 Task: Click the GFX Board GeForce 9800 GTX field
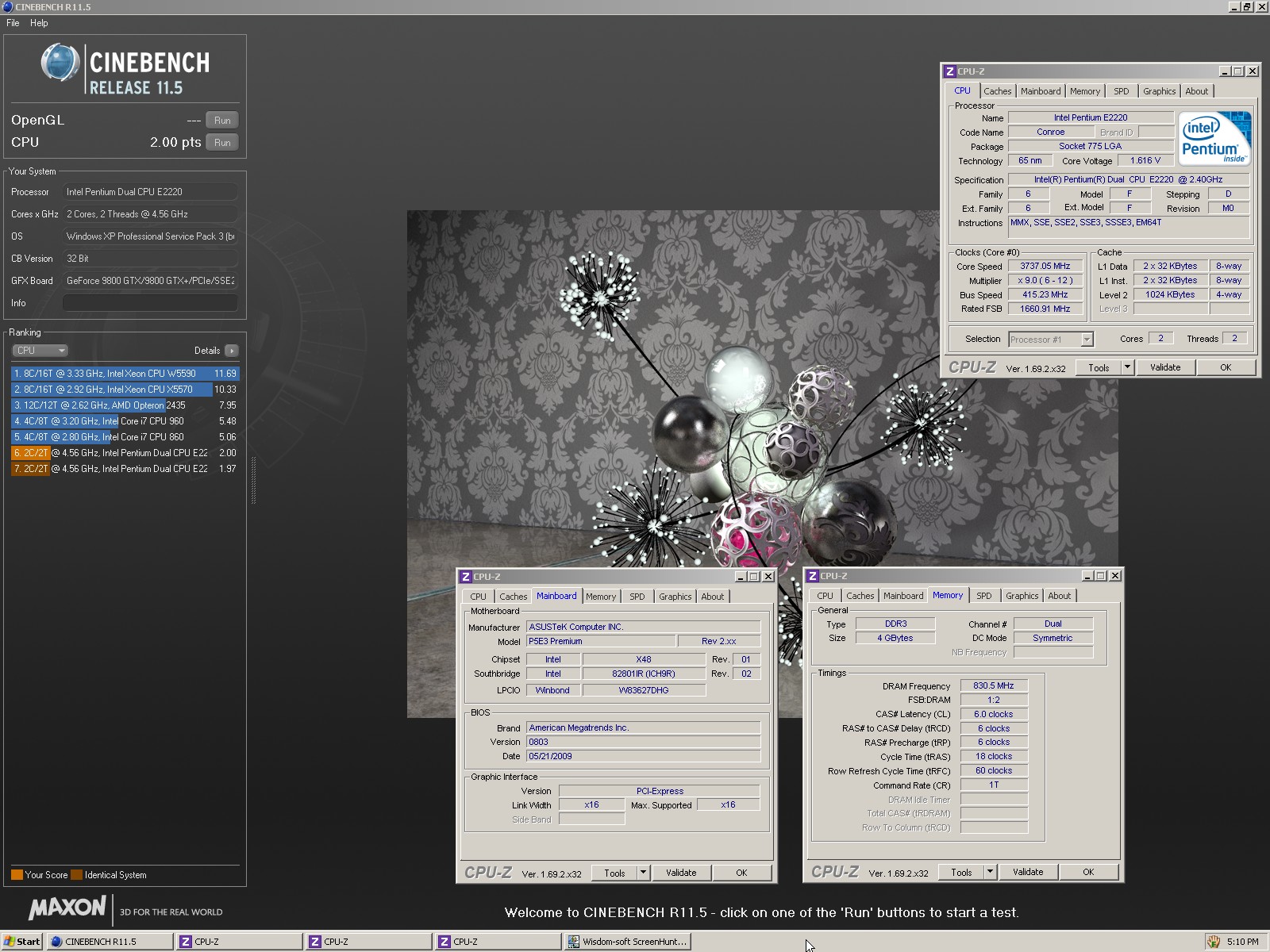click(150, 281)
